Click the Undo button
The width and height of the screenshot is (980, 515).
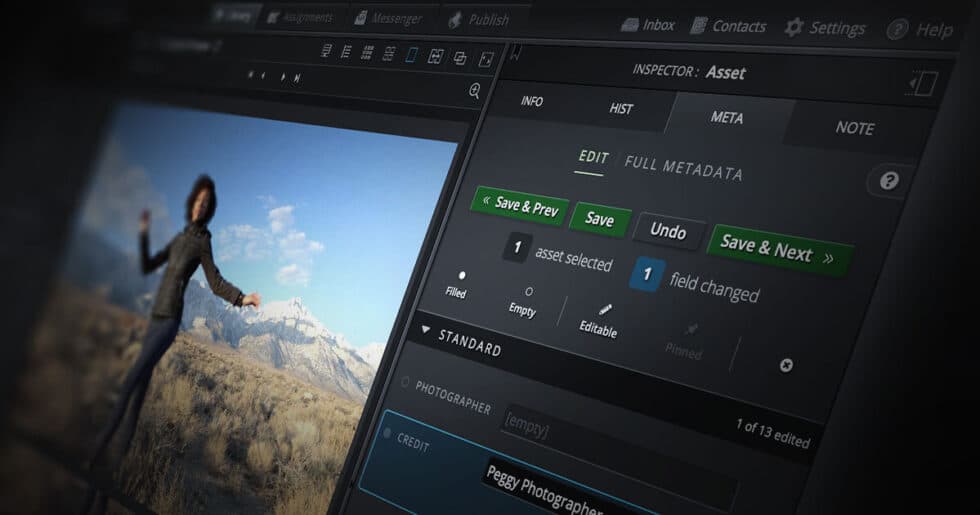click(x=668, y=231)
